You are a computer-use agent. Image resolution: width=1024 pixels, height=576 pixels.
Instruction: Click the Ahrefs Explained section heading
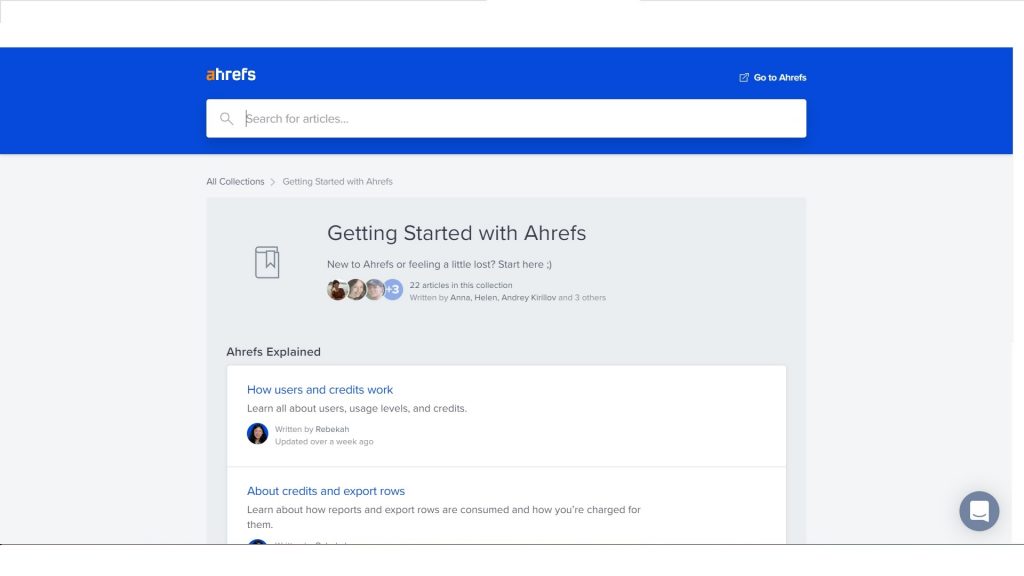(273, 352)
